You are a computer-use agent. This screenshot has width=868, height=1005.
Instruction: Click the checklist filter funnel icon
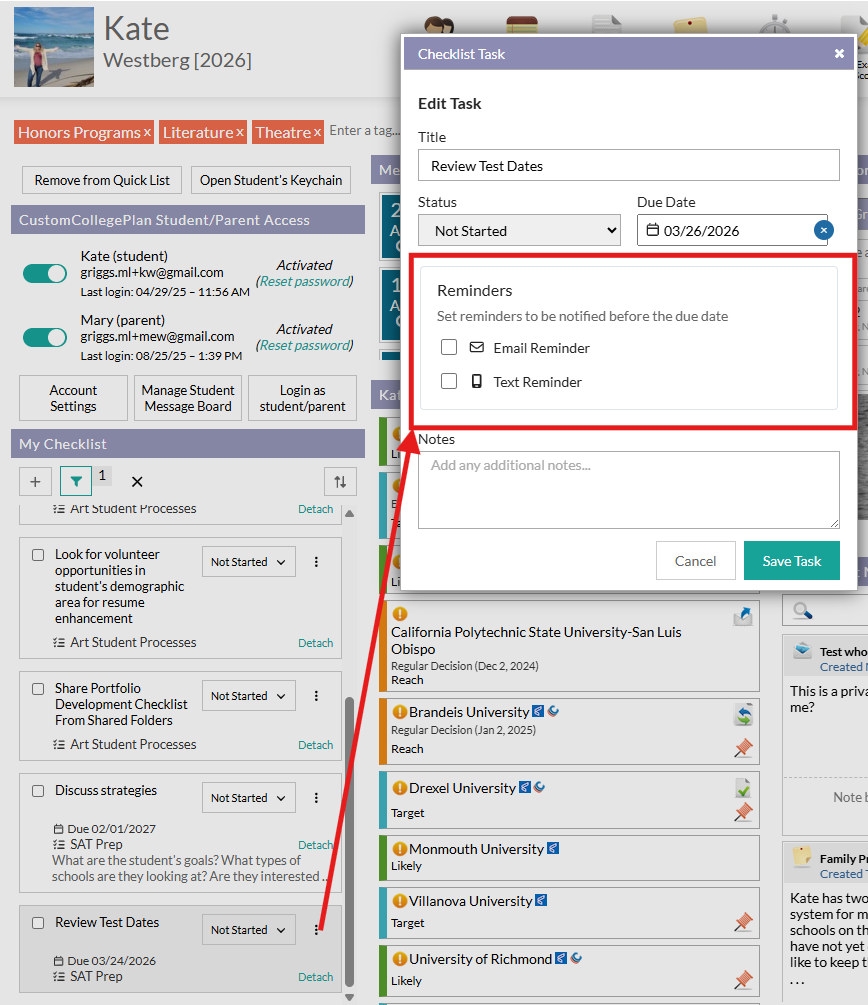[x=76, y=481]
